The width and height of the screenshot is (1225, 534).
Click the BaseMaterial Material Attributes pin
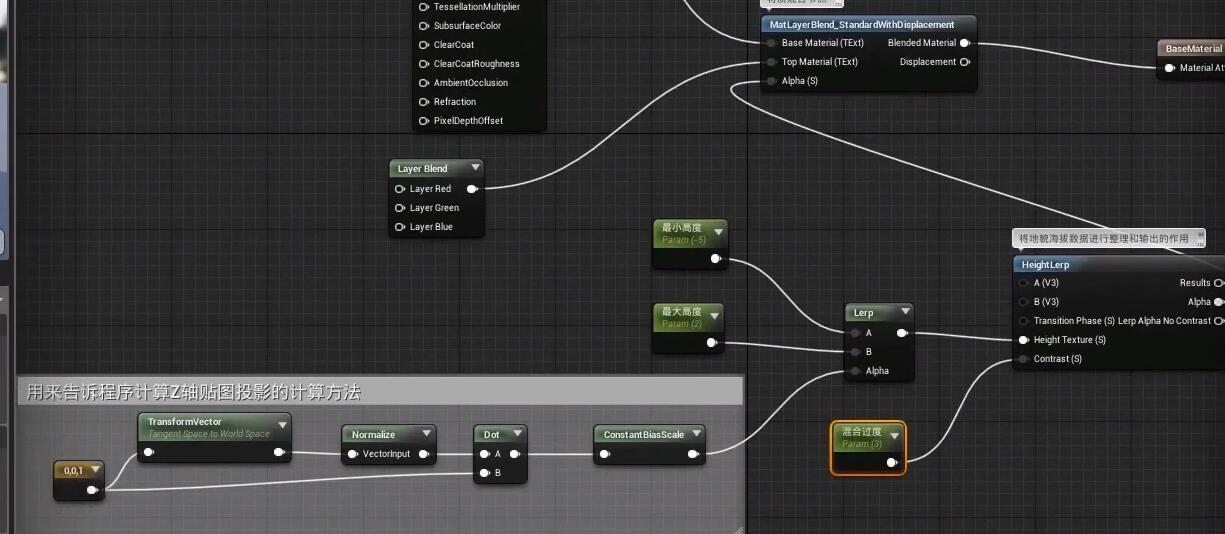pyautogui.click(x=1169, y=68)
